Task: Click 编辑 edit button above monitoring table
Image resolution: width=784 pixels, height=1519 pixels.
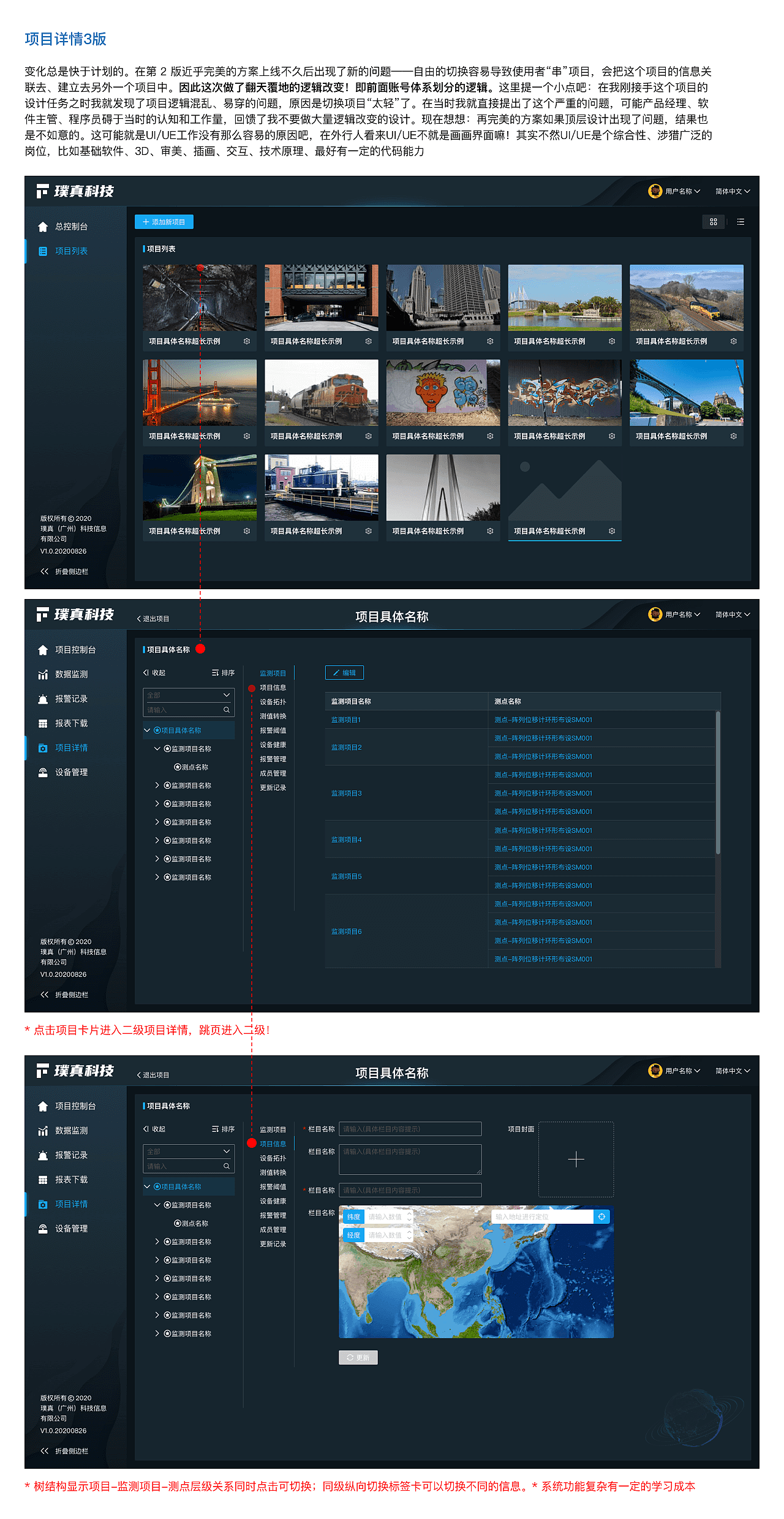Action: click(344, 673)
